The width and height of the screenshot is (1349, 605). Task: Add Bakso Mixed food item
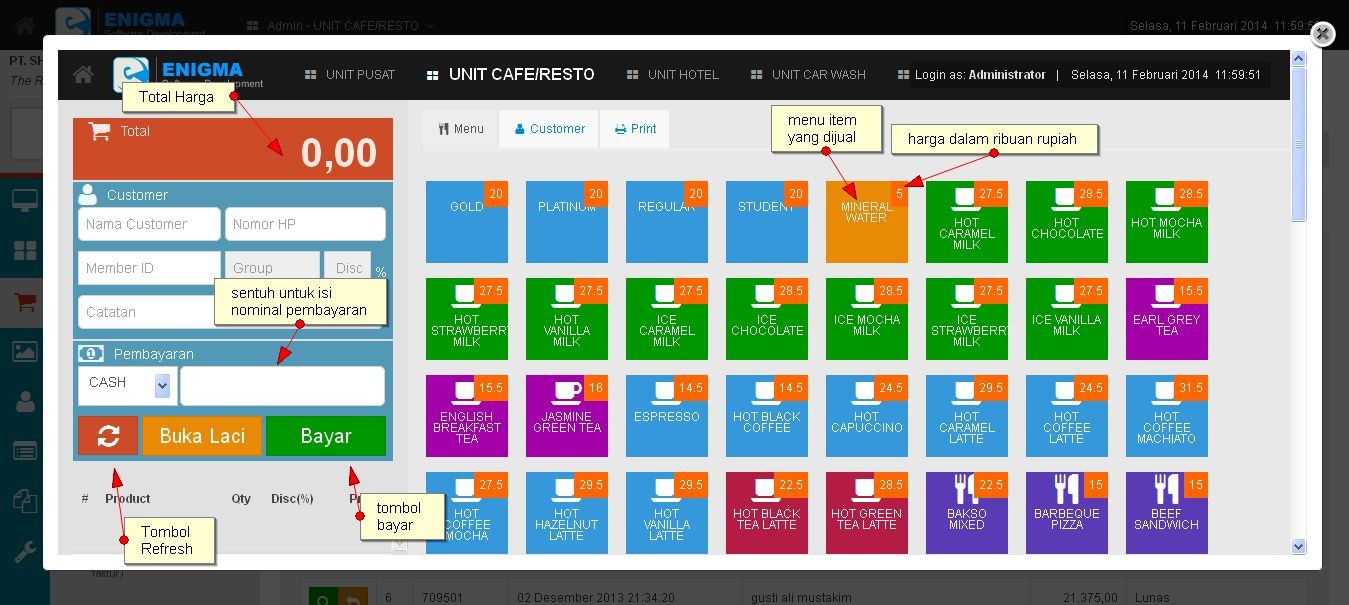[x=966, y=513]
